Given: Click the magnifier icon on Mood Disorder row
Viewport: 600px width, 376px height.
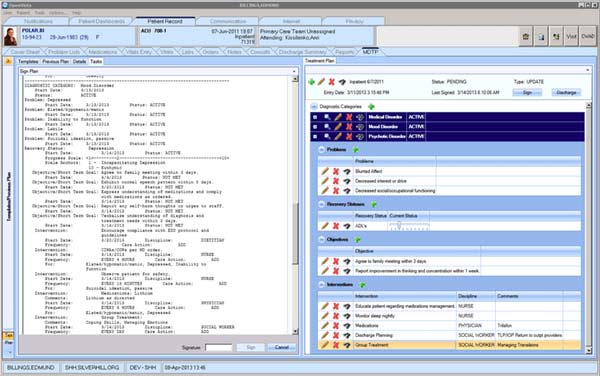Looking at the screenshot, I should (327, 127).
